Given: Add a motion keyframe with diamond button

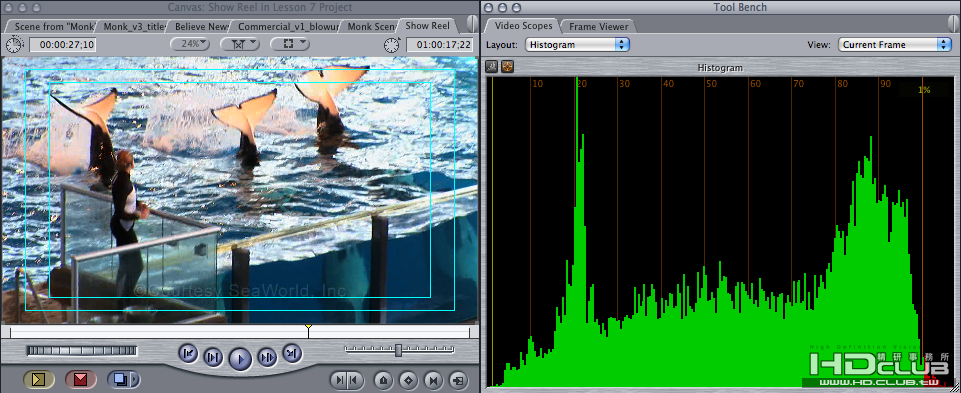Looking at the screenshot, I should coord(409,380).
